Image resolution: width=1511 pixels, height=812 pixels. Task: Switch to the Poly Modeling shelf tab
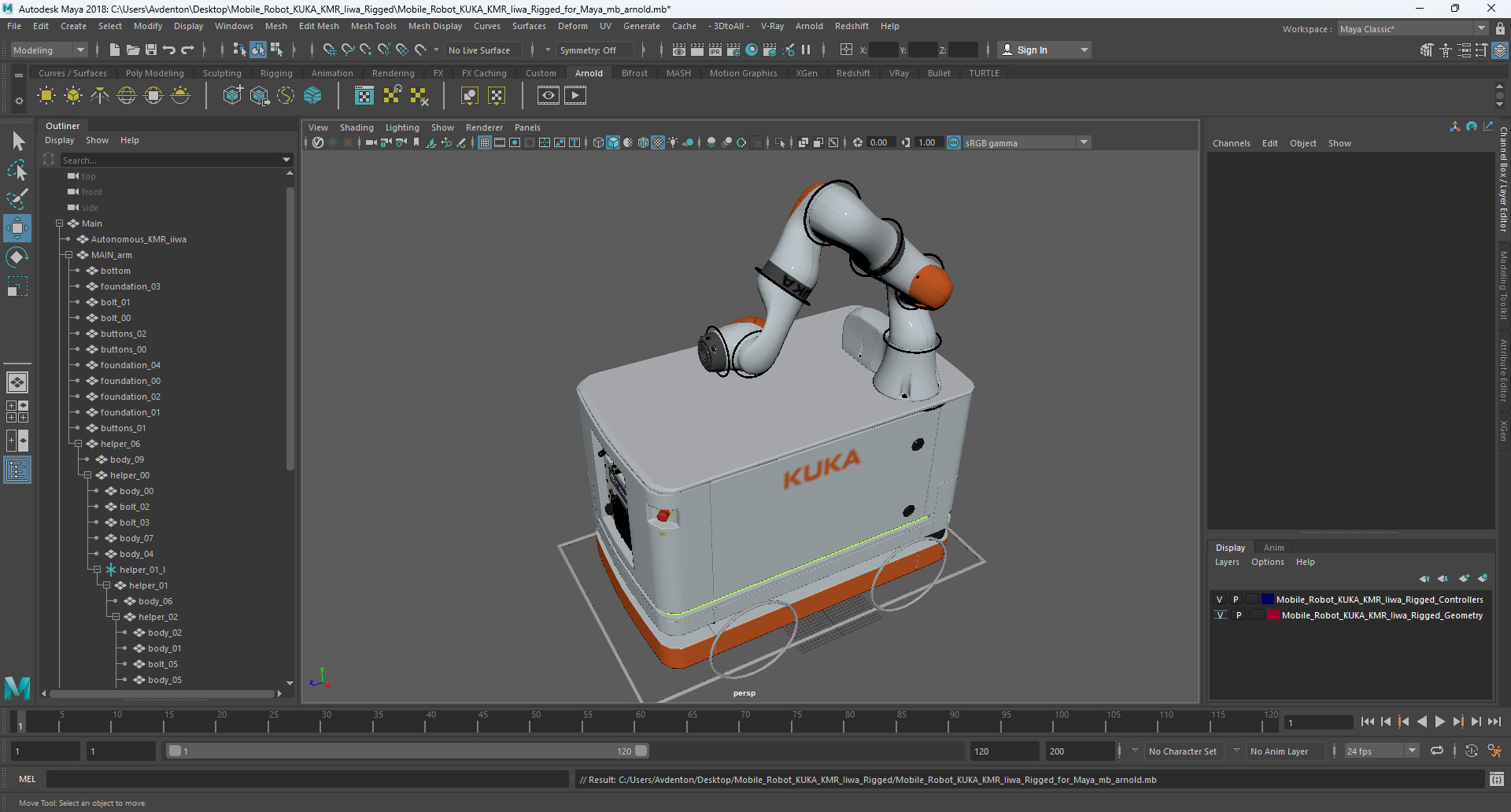[x=155, y=73]
